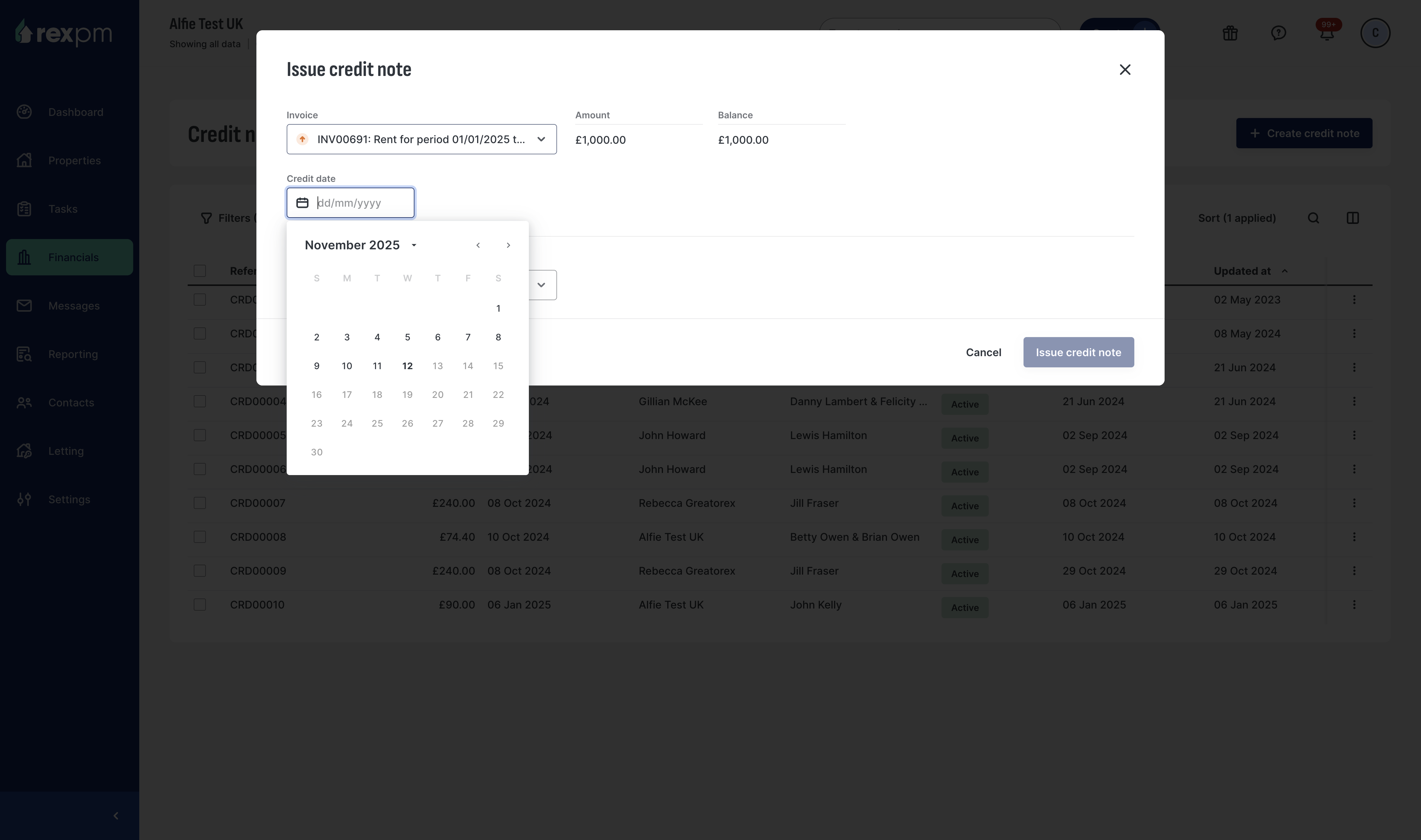Click the Credit date input field
This screenshot has width=1421, height=840.
click(x=351, y=203)
